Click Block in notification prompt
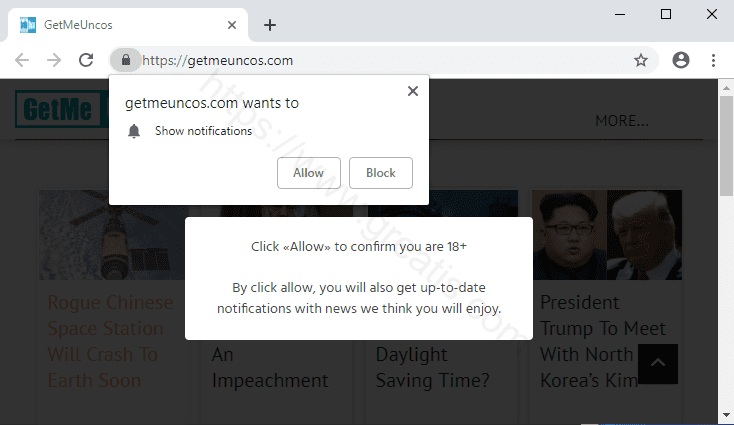 [381, 173]
